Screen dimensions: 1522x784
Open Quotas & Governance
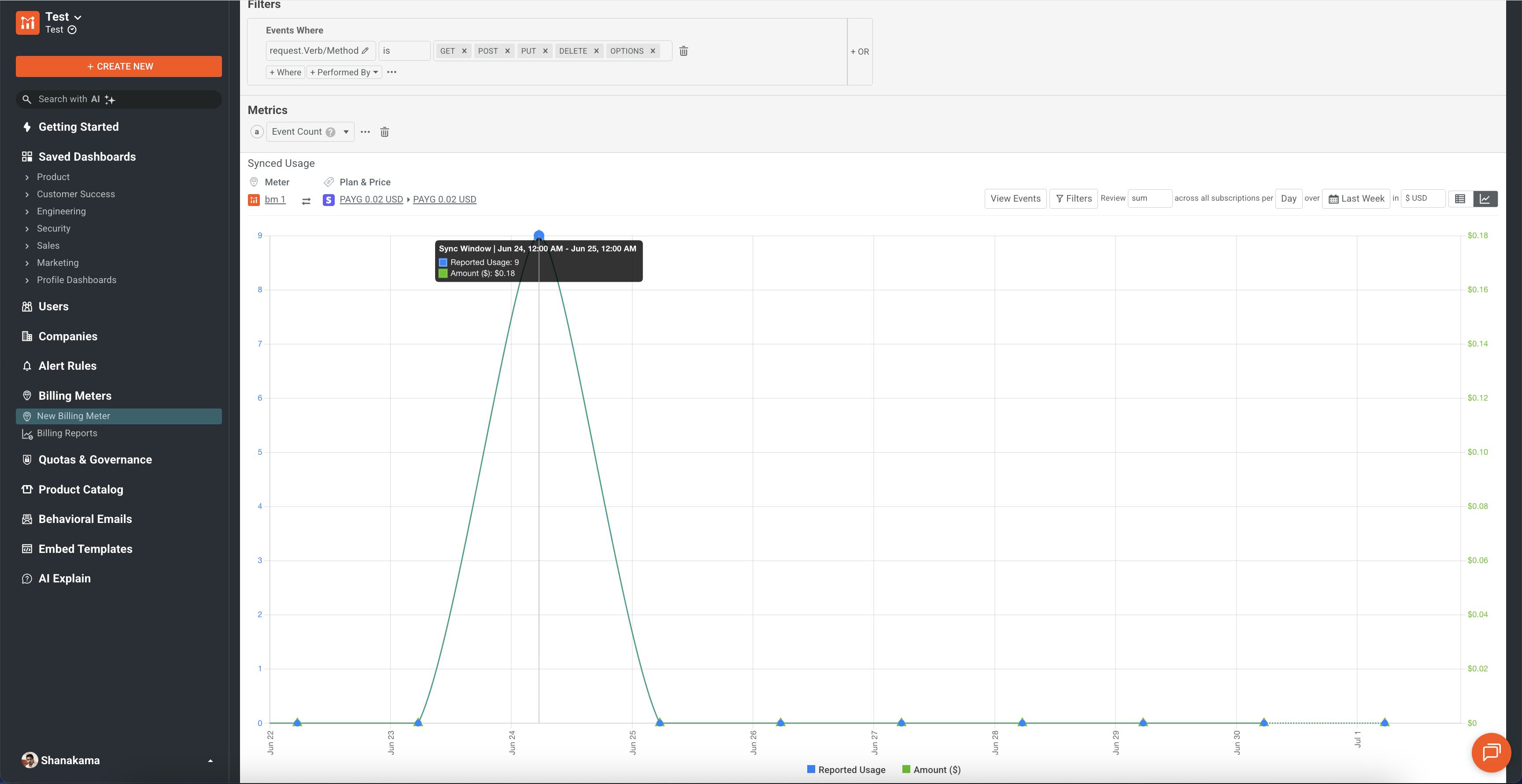pyautogui.click(x=95, y=460)
